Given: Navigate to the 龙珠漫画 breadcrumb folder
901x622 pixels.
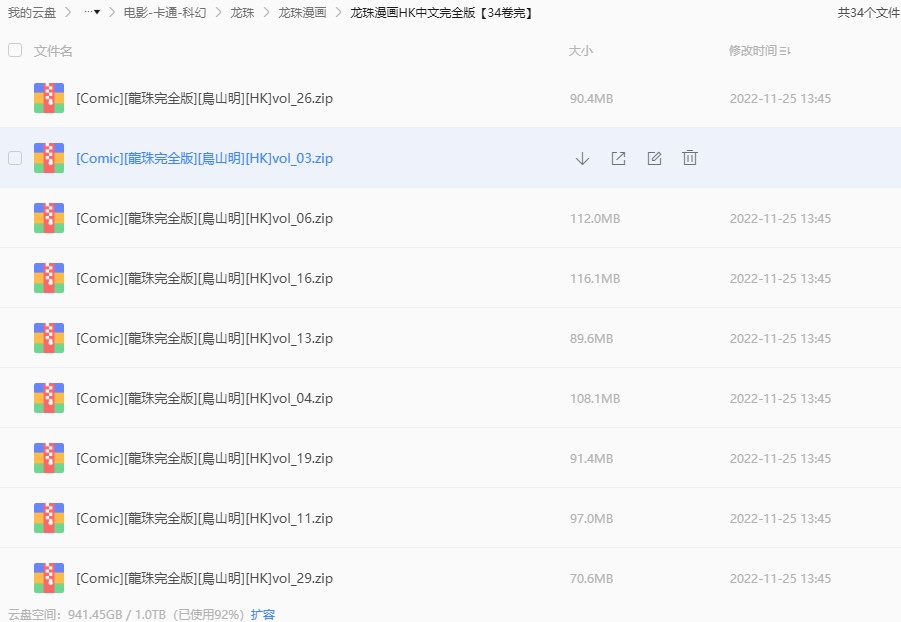Looking at the screenshot, I should [302, 13].
